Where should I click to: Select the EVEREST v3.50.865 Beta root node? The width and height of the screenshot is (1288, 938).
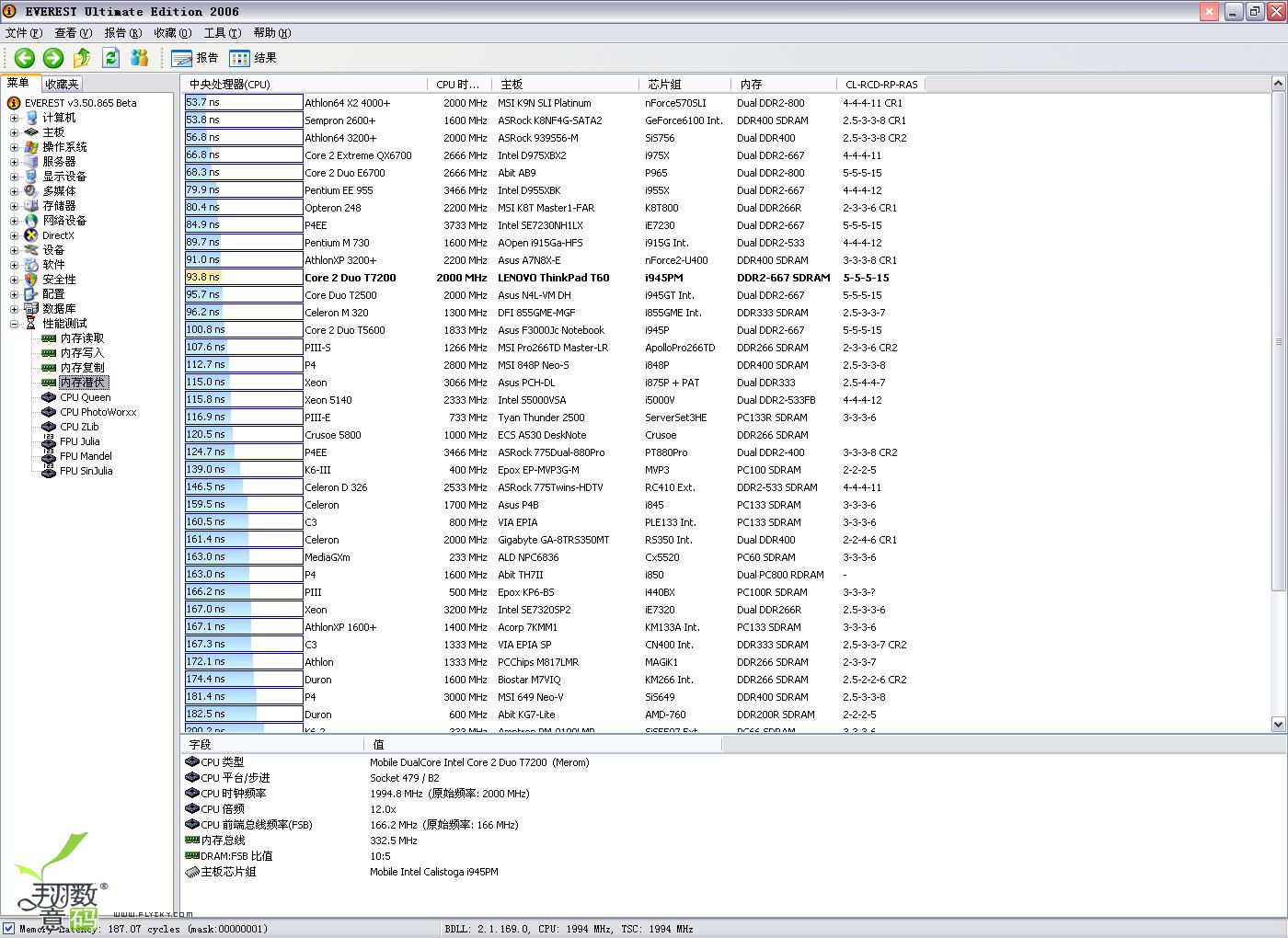[x=80, y=103]
